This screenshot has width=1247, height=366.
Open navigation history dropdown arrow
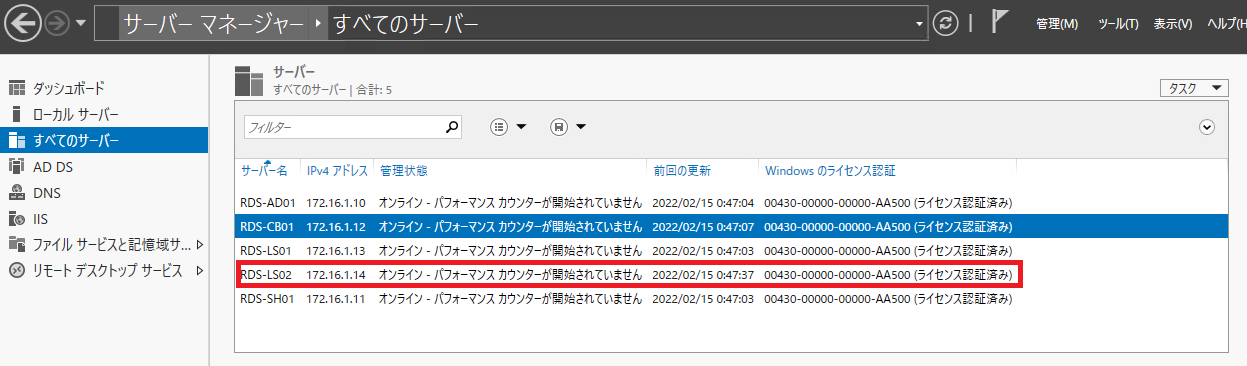(80, 23)
